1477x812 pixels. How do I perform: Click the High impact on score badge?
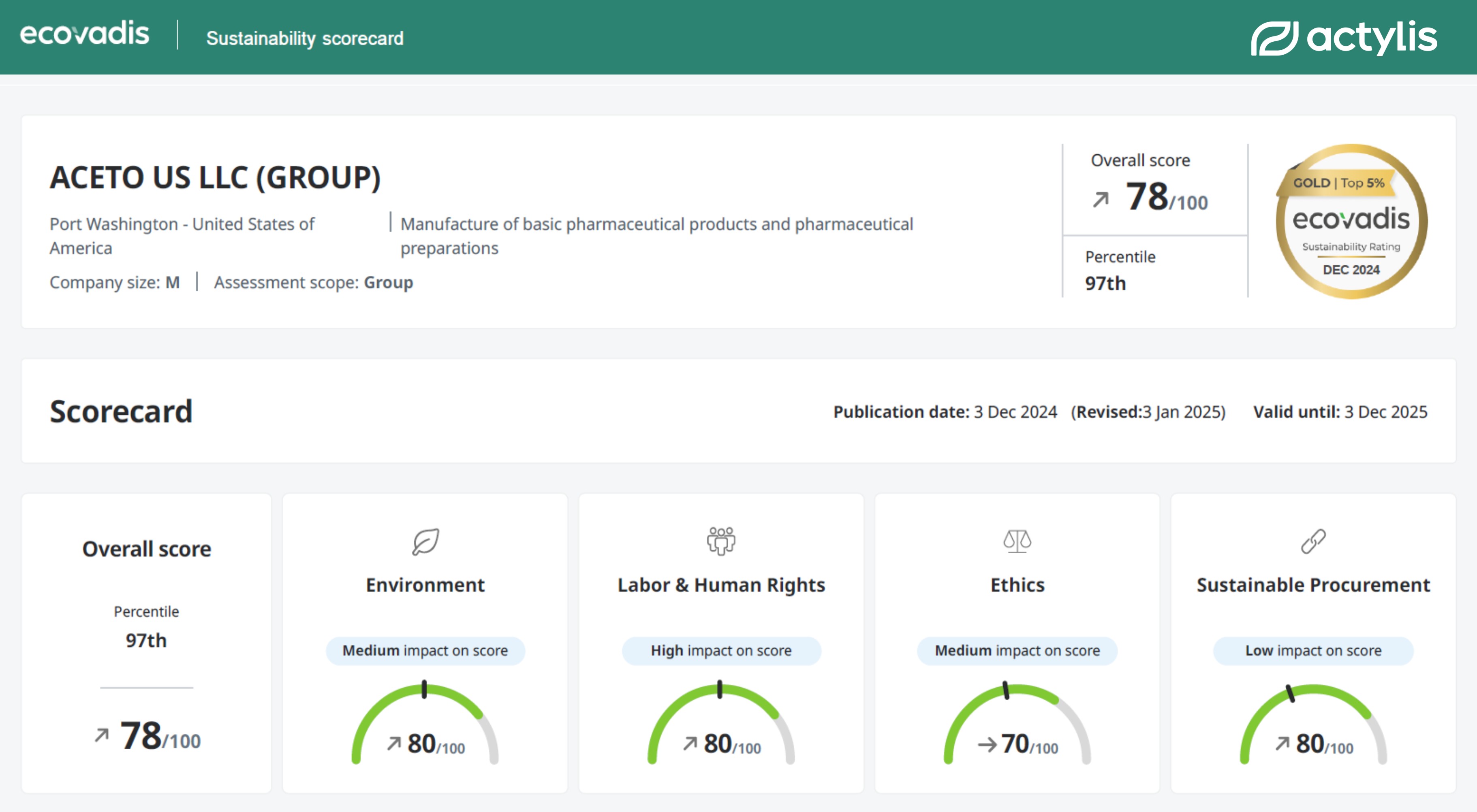coord(721,650)
